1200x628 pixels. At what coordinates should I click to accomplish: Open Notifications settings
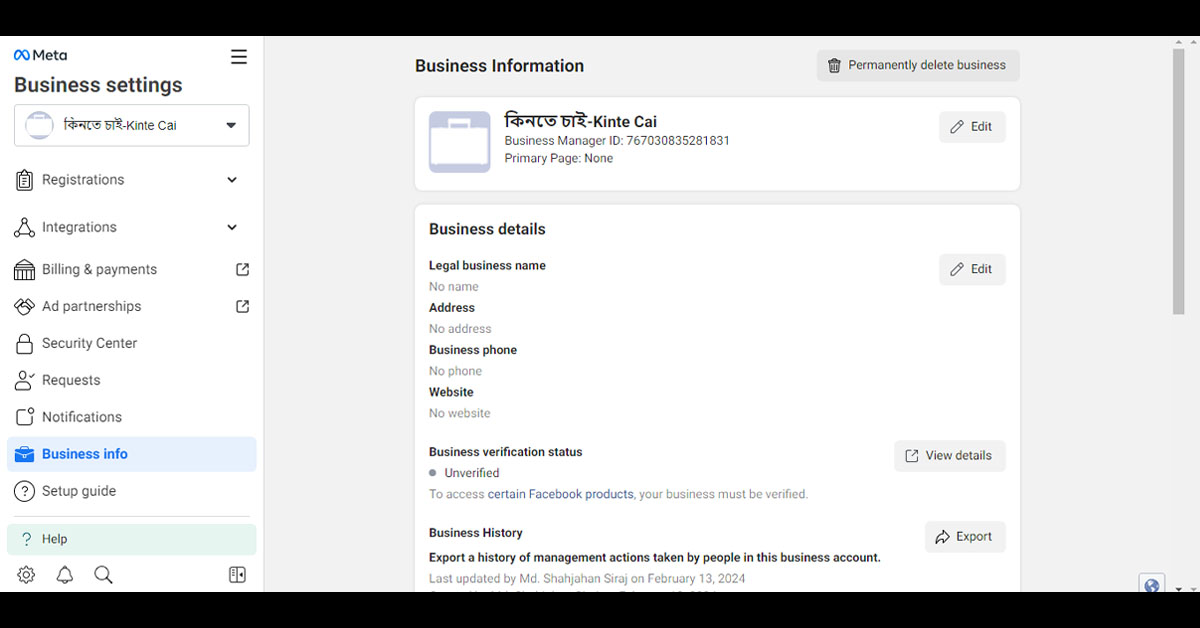point(132,417)
